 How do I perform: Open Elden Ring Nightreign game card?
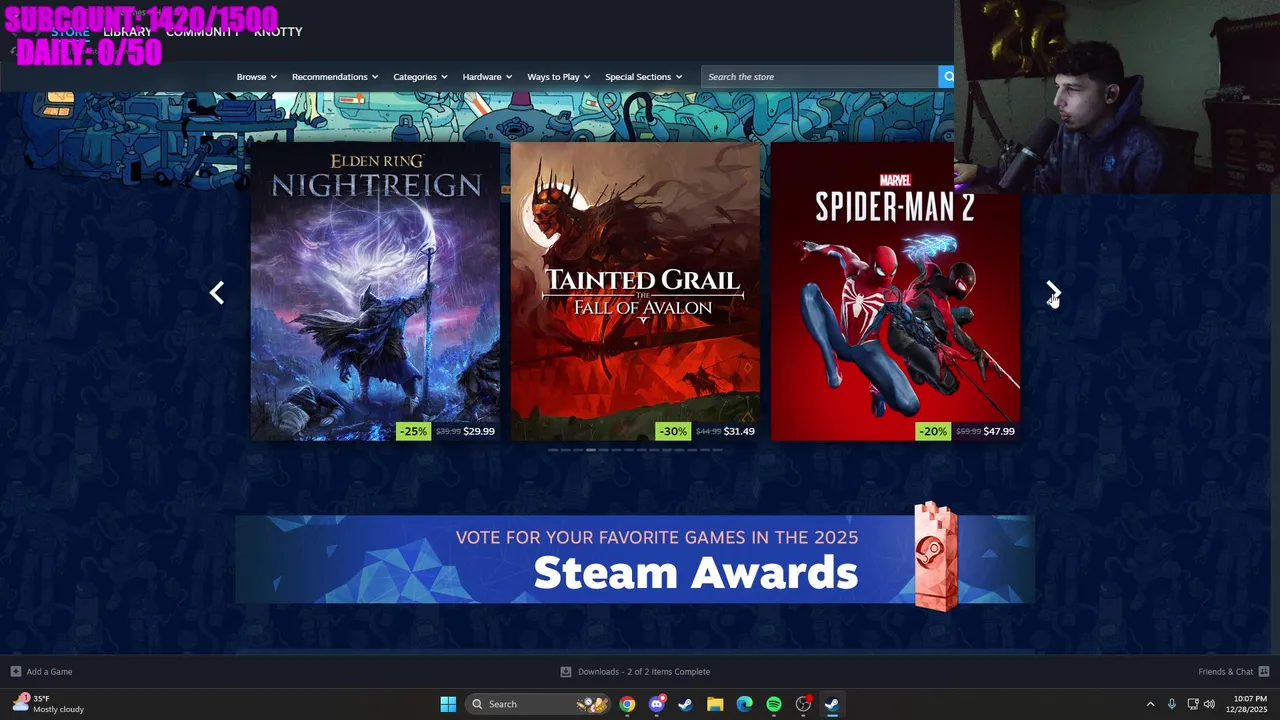pos(375,291)
